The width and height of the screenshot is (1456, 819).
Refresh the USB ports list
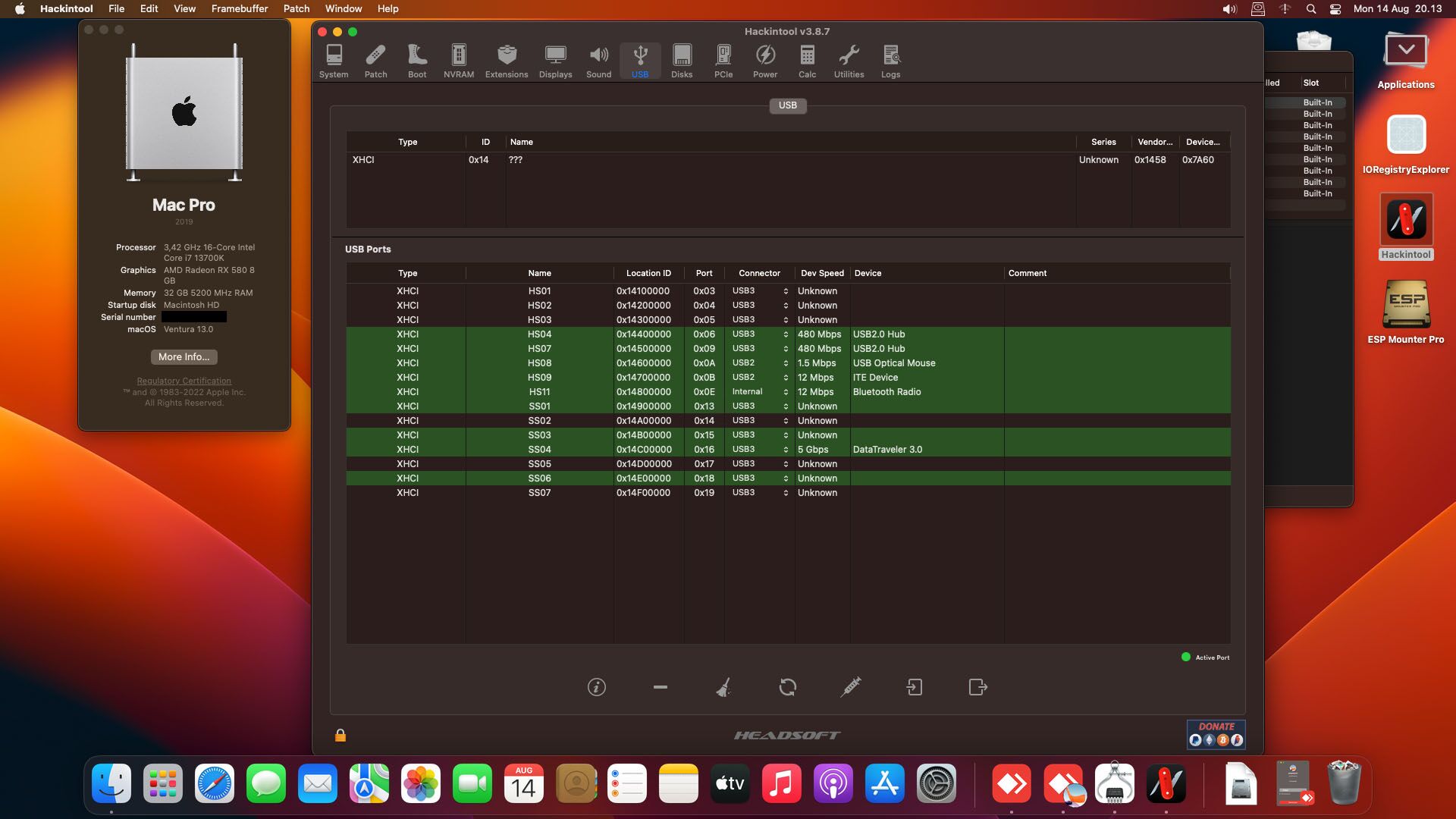788,687
